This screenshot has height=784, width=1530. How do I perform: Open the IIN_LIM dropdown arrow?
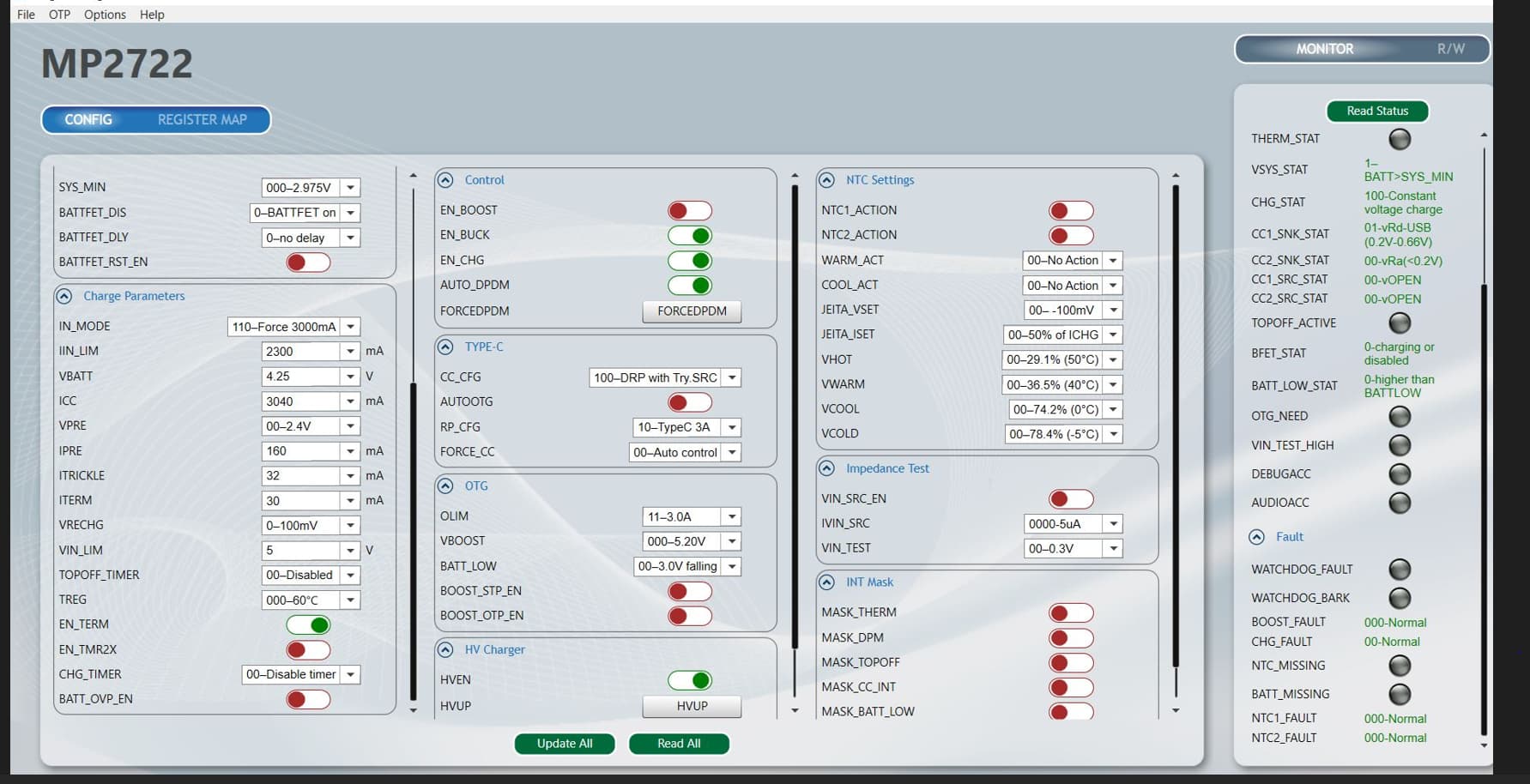pos(350,352)
